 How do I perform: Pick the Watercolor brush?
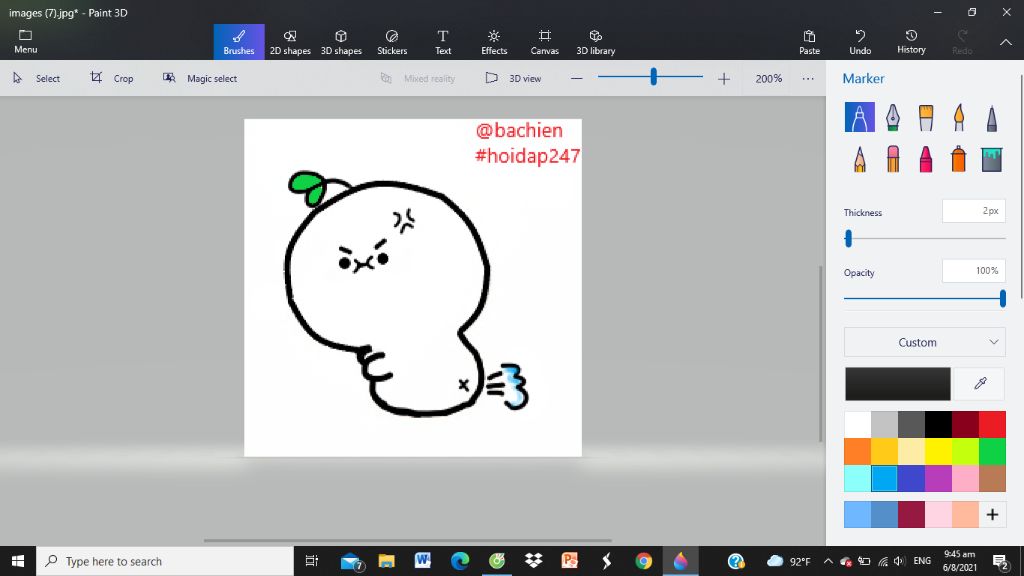[959, 117]
